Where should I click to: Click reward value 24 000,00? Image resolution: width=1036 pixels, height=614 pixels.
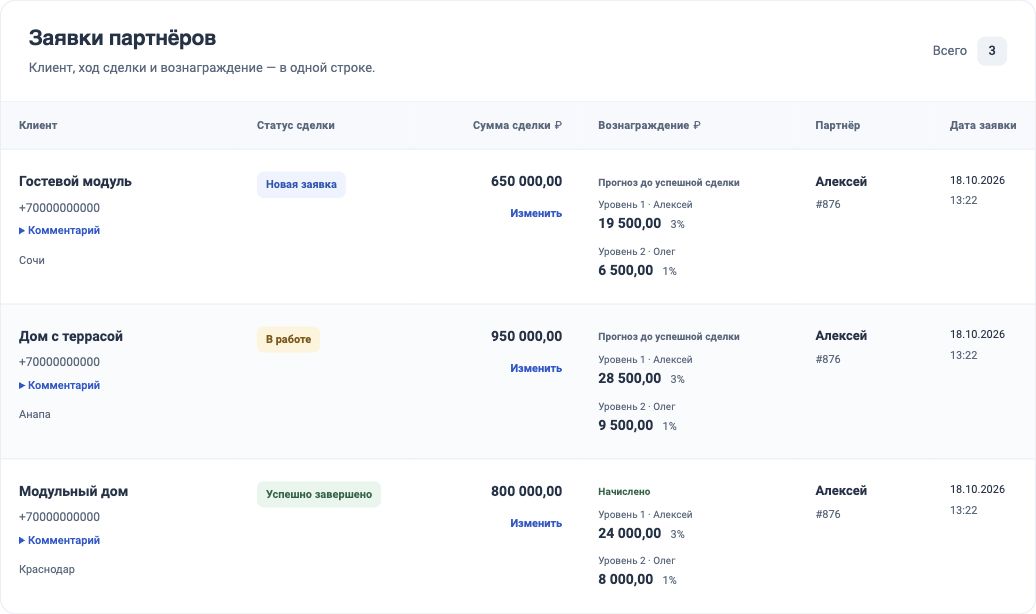(630, 533)
